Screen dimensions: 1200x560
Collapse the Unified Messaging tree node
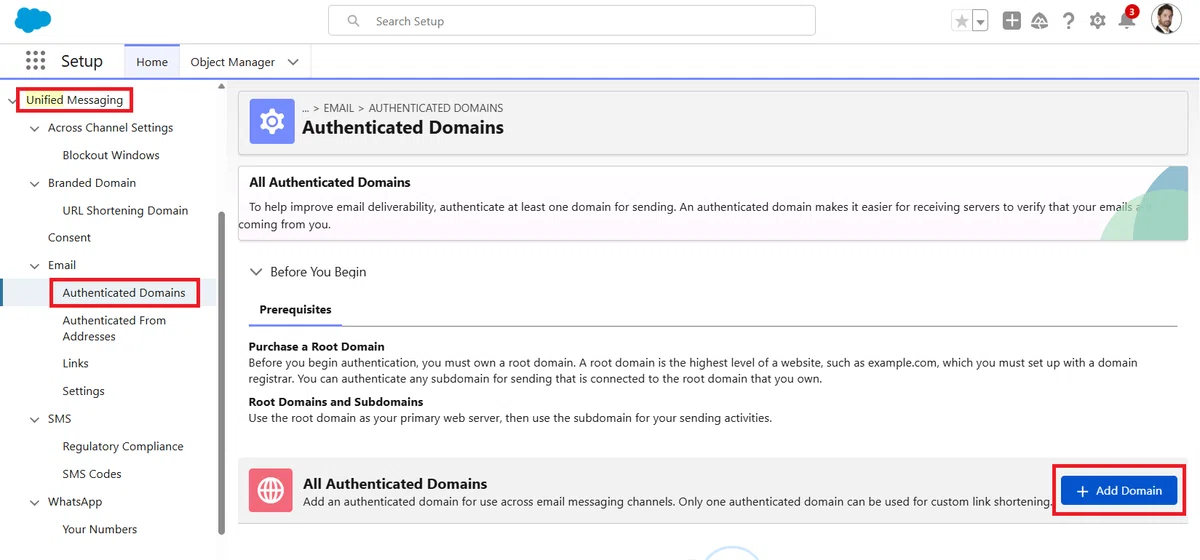[12, 100]
